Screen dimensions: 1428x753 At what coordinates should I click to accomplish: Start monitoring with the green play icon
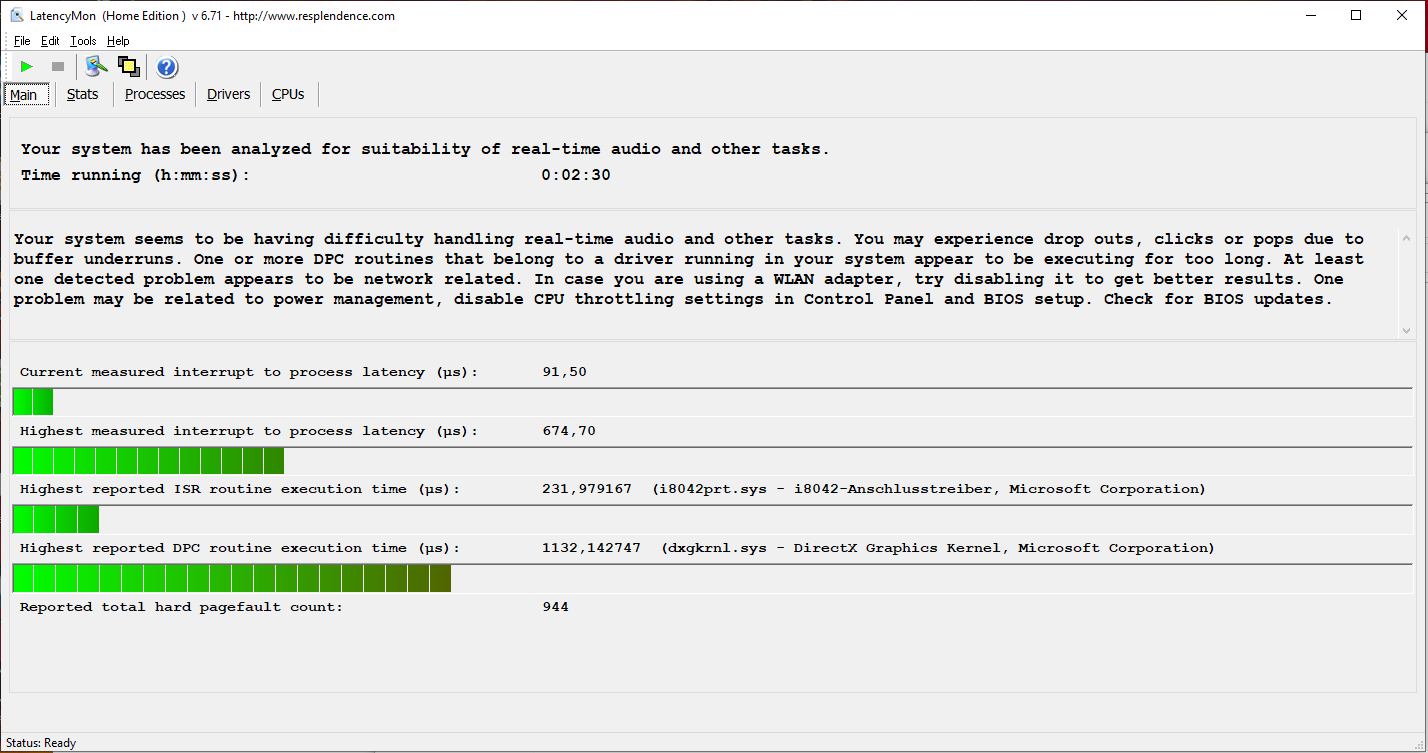click(x=27, y=67)
